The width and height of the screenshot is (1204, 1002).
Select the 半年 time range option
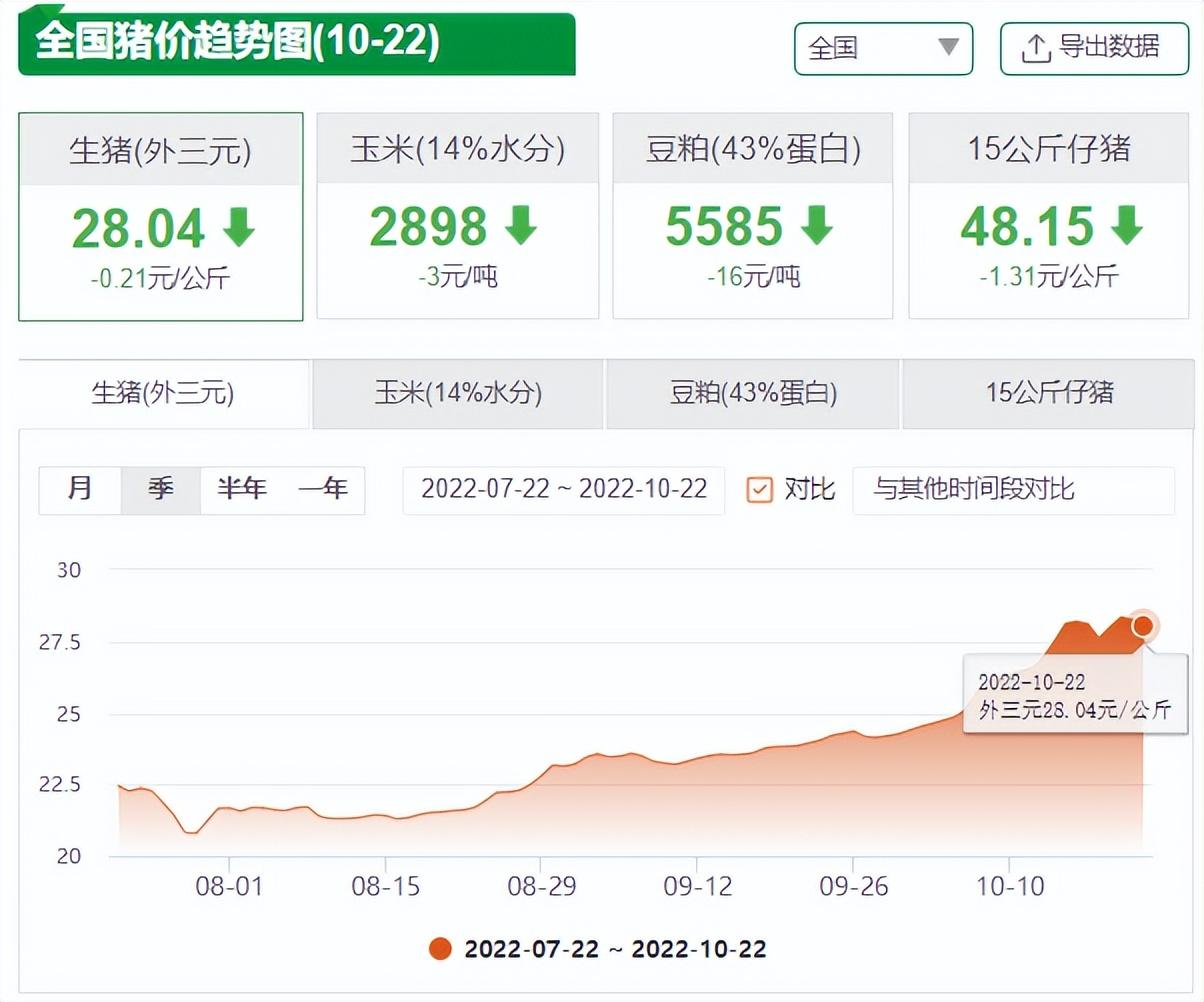click(x=243, y=490)
